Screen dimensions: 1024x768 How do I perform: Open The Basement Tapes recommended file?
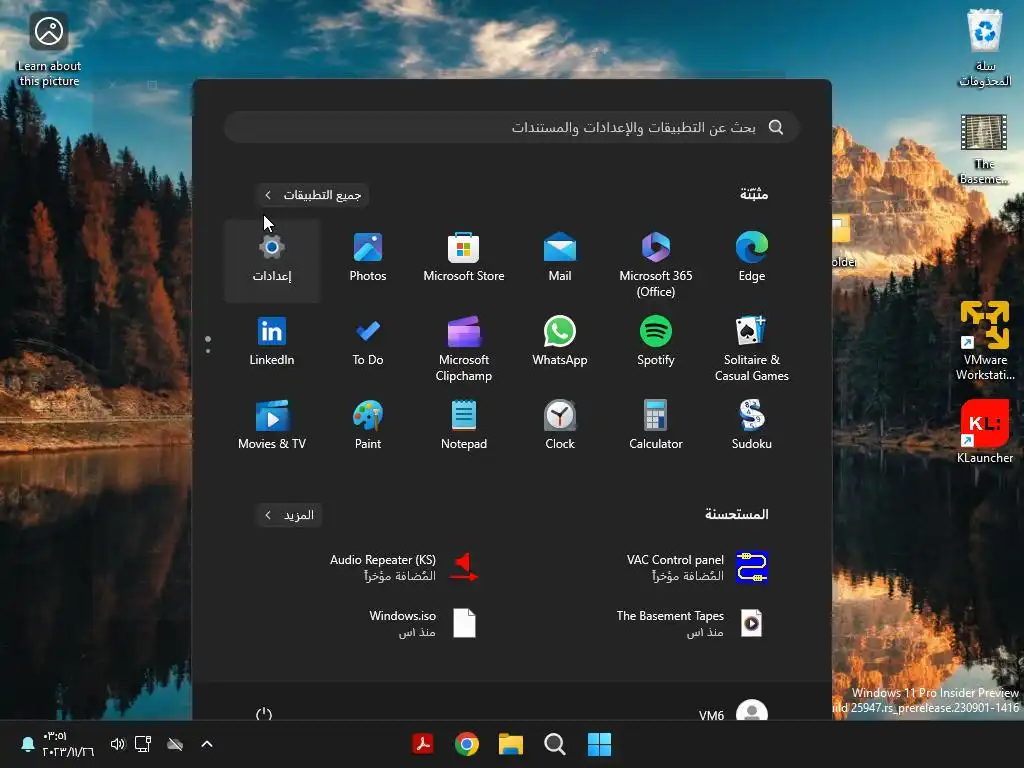point(690,624)
